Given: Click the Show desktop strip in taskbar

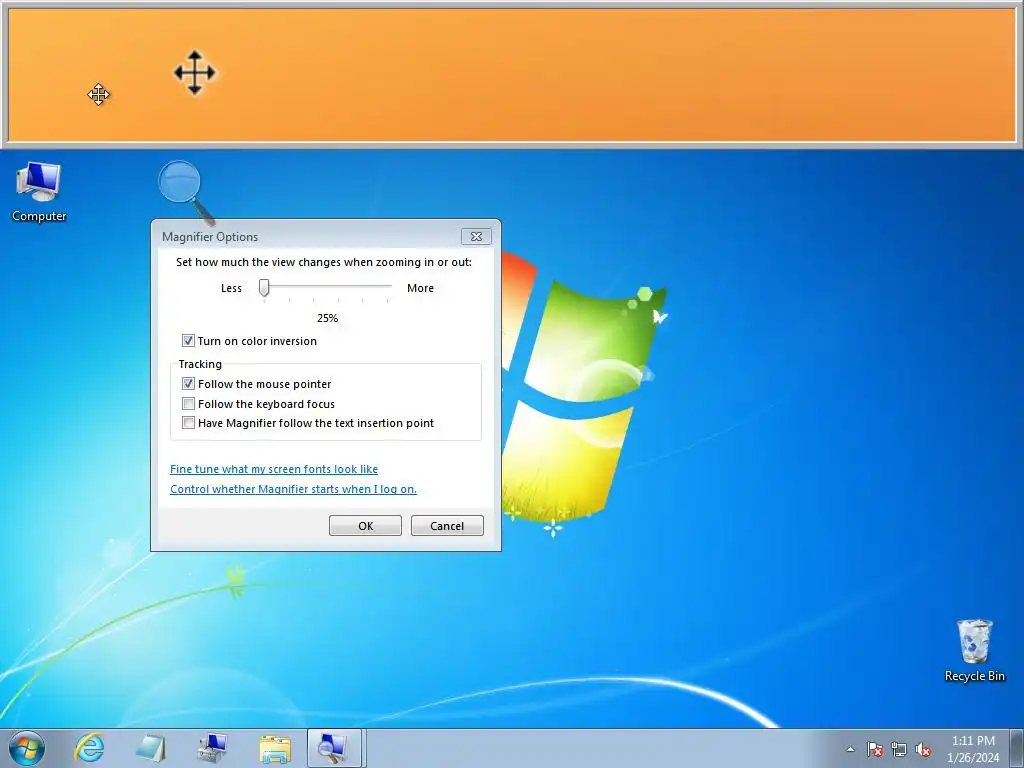Looking at the screenshot, I should (1016, 748).
